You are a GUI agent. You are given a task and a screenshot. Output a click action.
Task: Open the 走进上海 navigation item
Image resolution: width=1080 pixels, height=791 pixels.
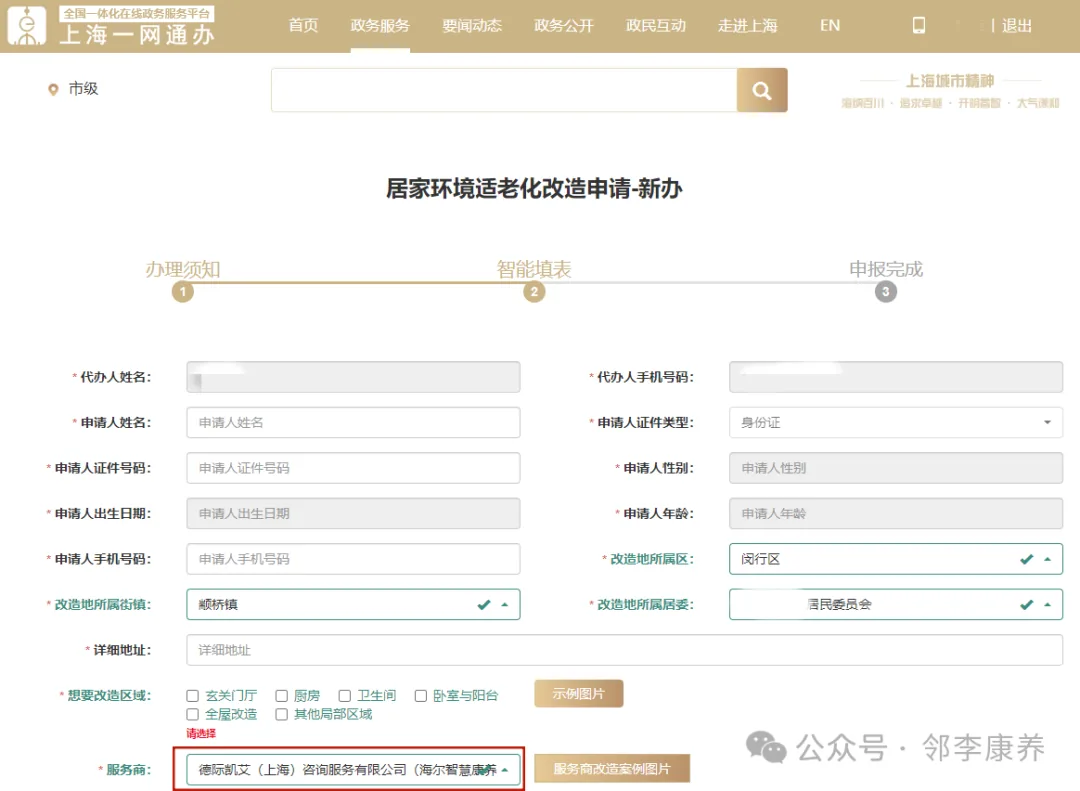pos(747,25)
